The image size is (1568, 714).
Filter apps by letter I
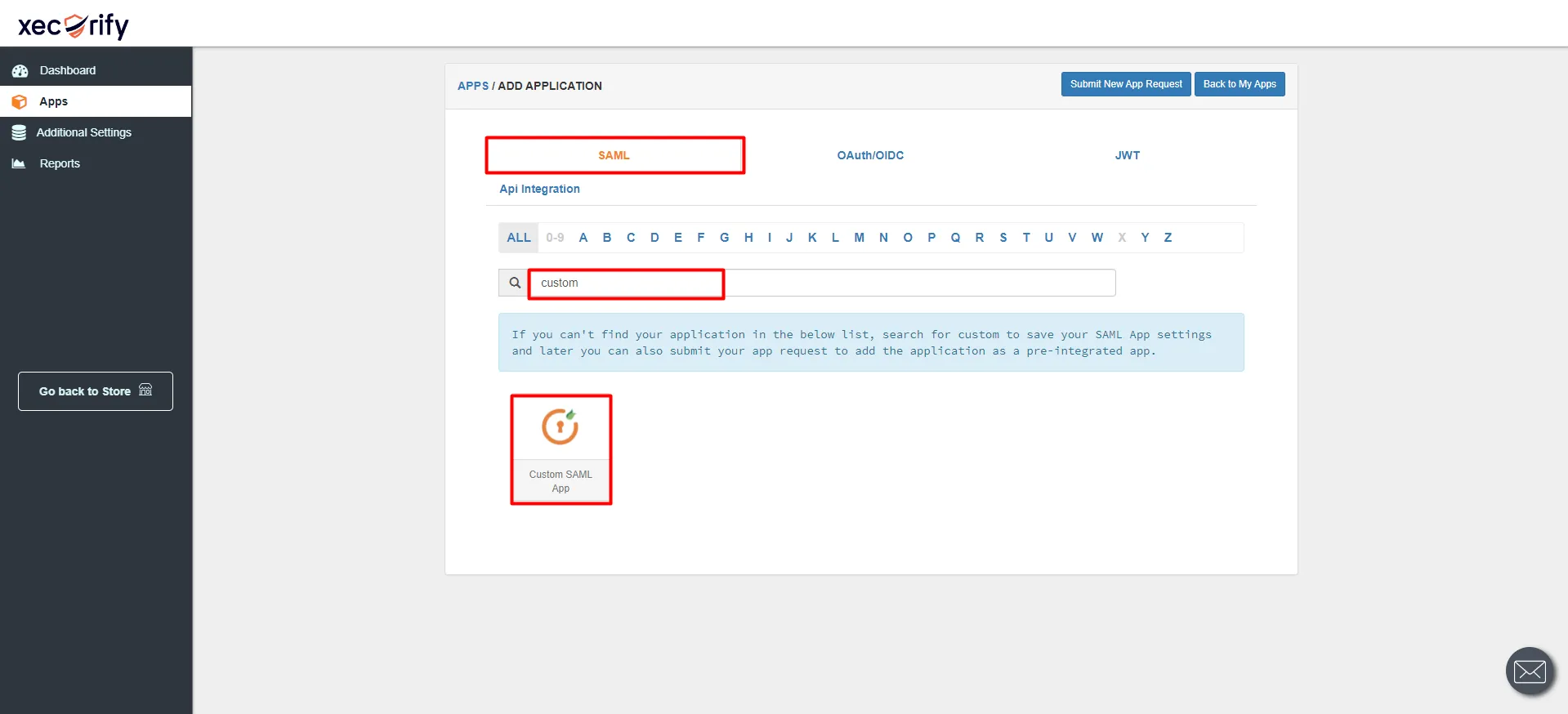[770, 238]
